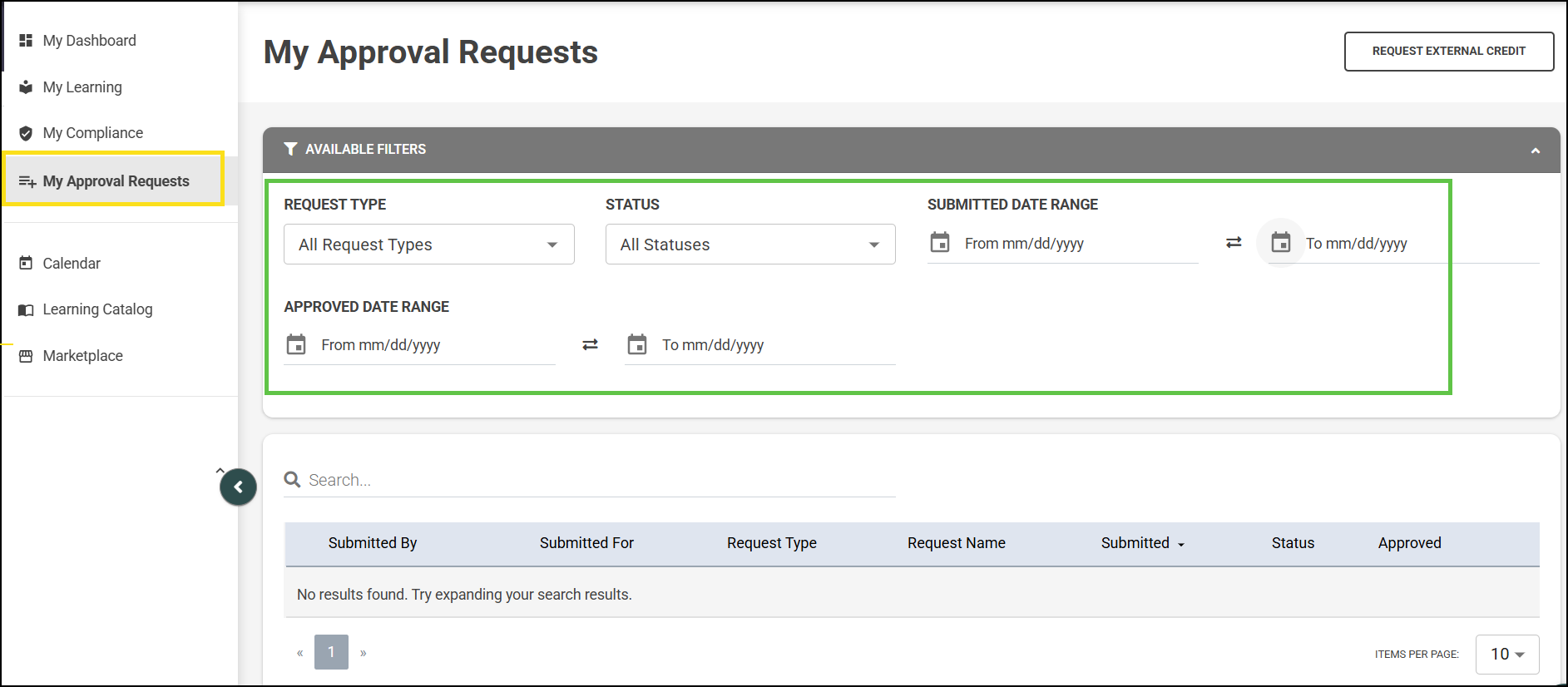
Task: Collapse the Available Filters panel
Action: click(x=1535, y=151)
